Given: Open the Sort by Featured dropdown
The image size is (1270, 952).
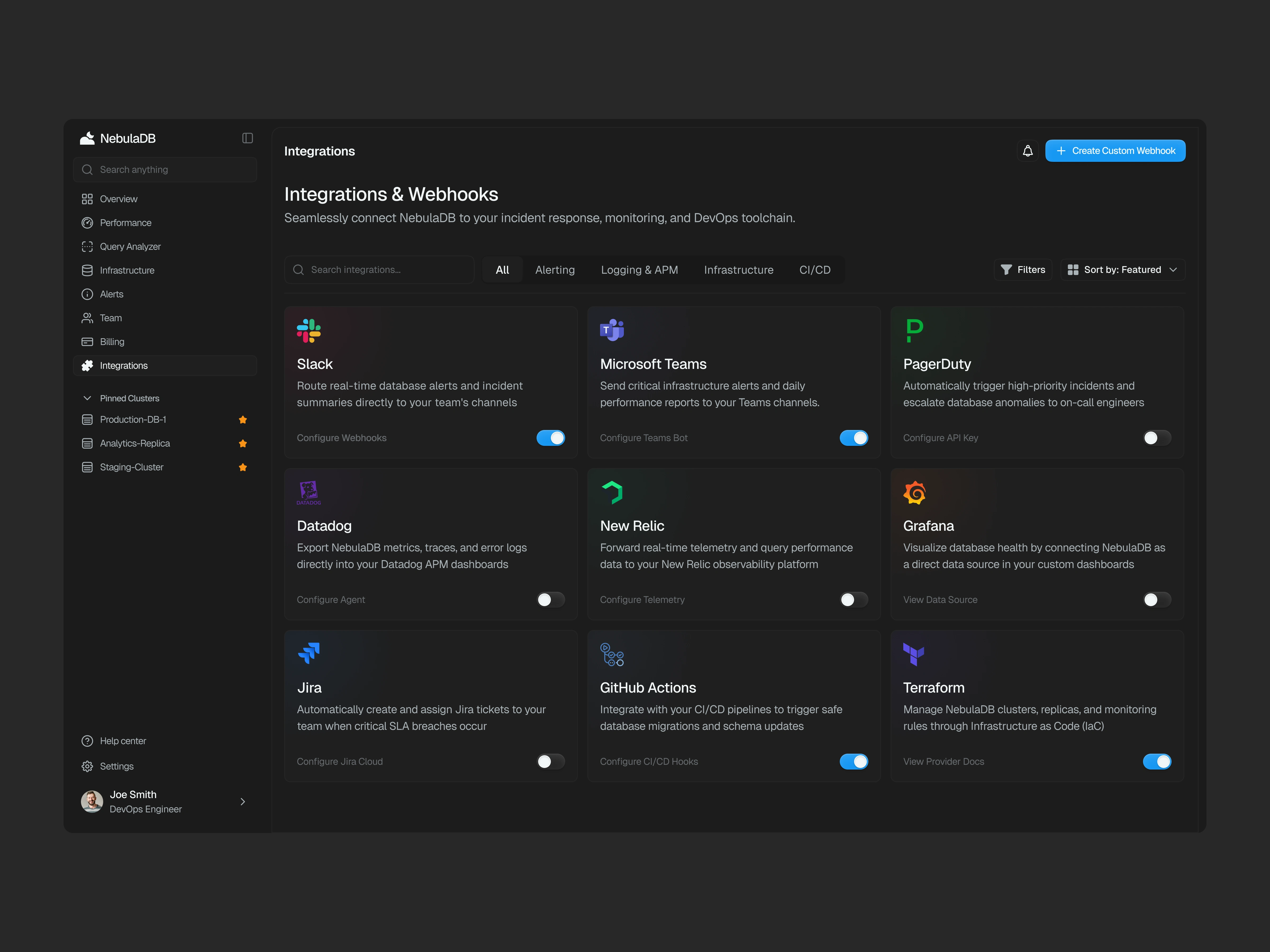Looking at the screenshot, I should pos(1122,270).
